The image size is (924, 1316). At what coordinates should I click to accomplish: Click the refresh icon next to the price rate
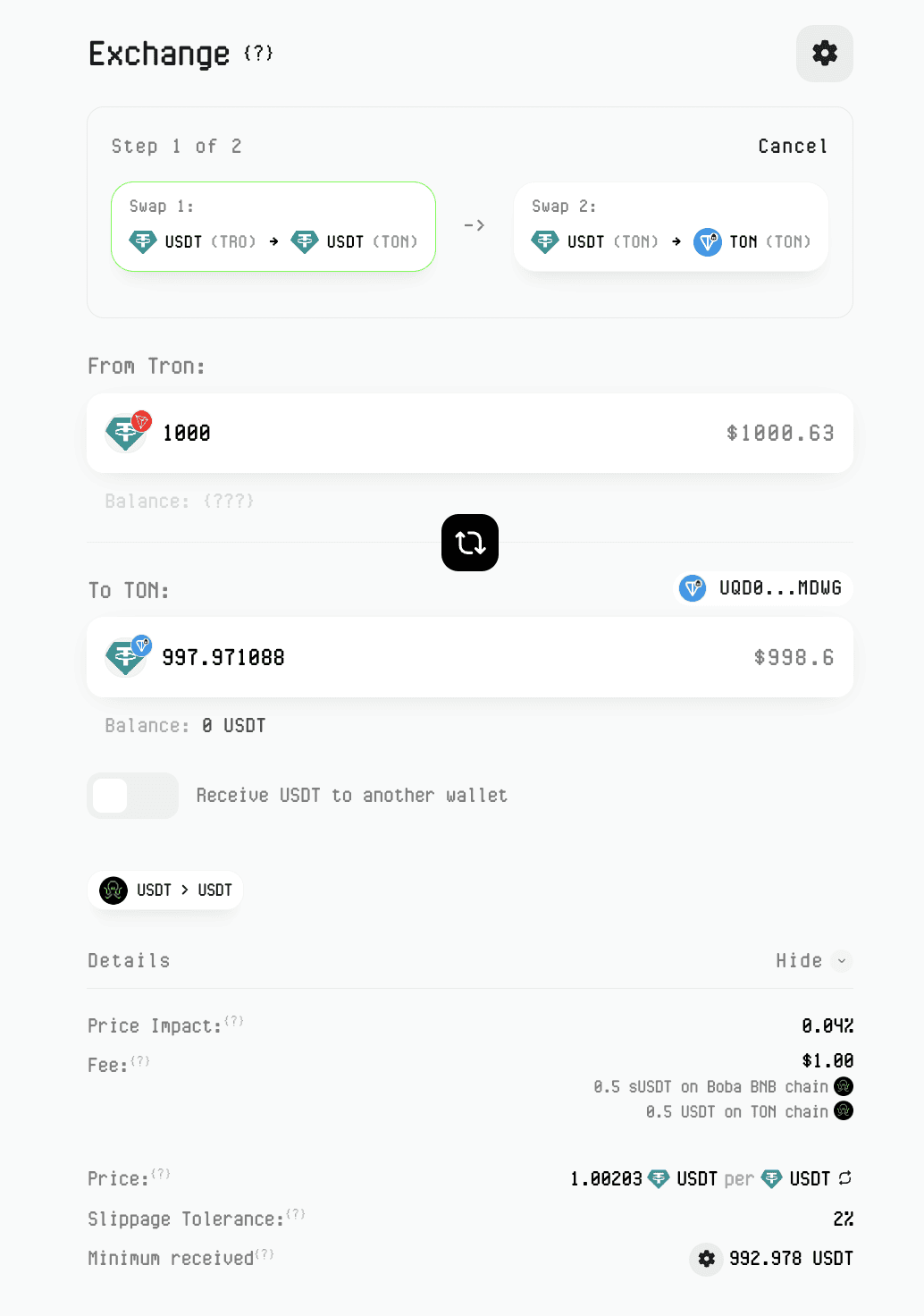coord(844,1178)
